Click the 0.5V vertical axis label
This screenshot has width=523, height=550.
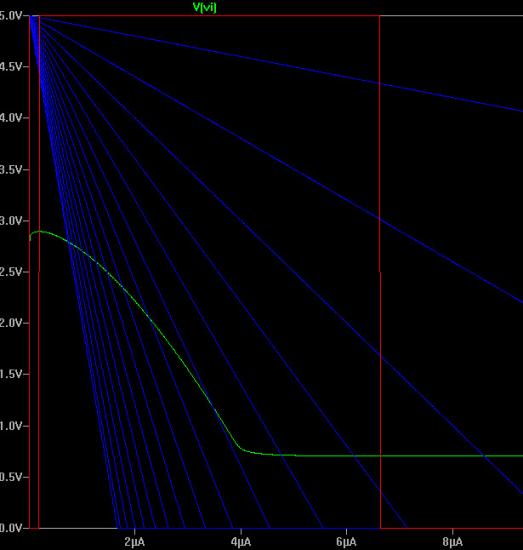(11, 477)
